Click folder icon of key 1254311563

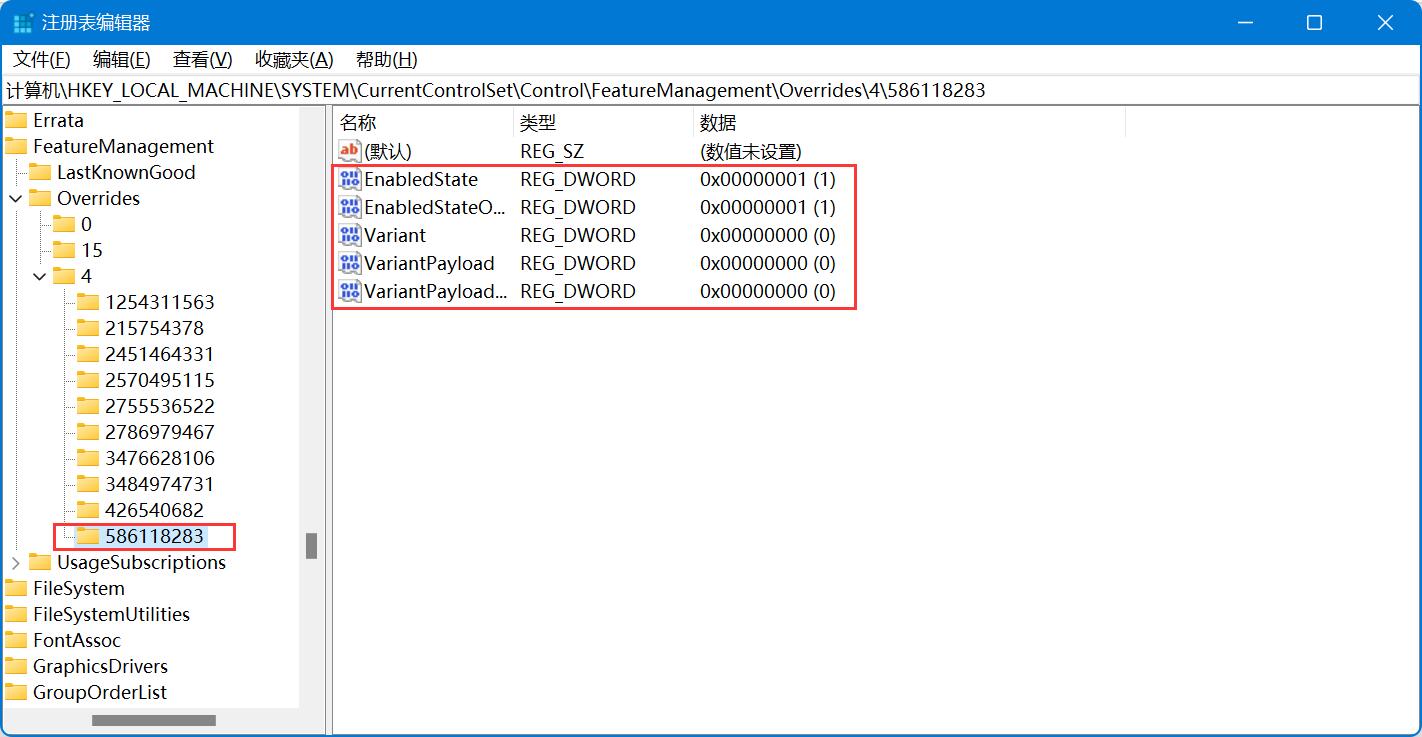coord(88,302)
